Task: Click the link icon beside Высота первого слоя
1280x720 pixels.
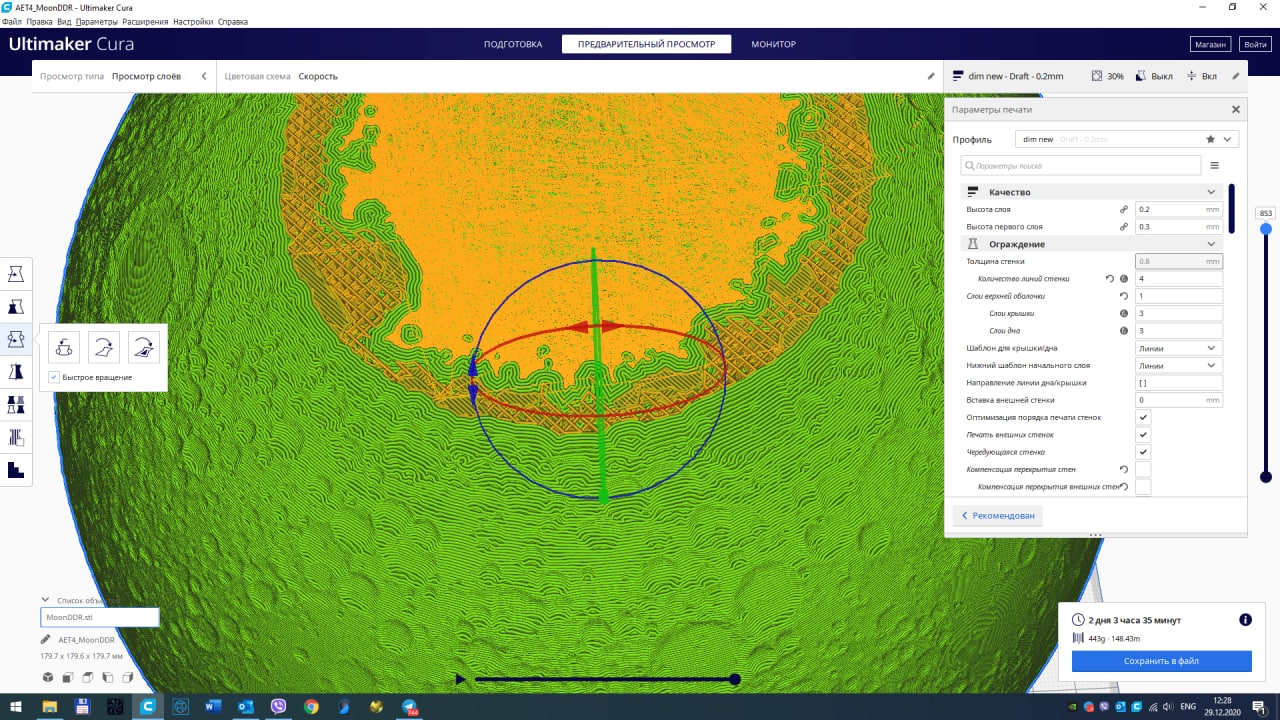Action: point(1124,227)
